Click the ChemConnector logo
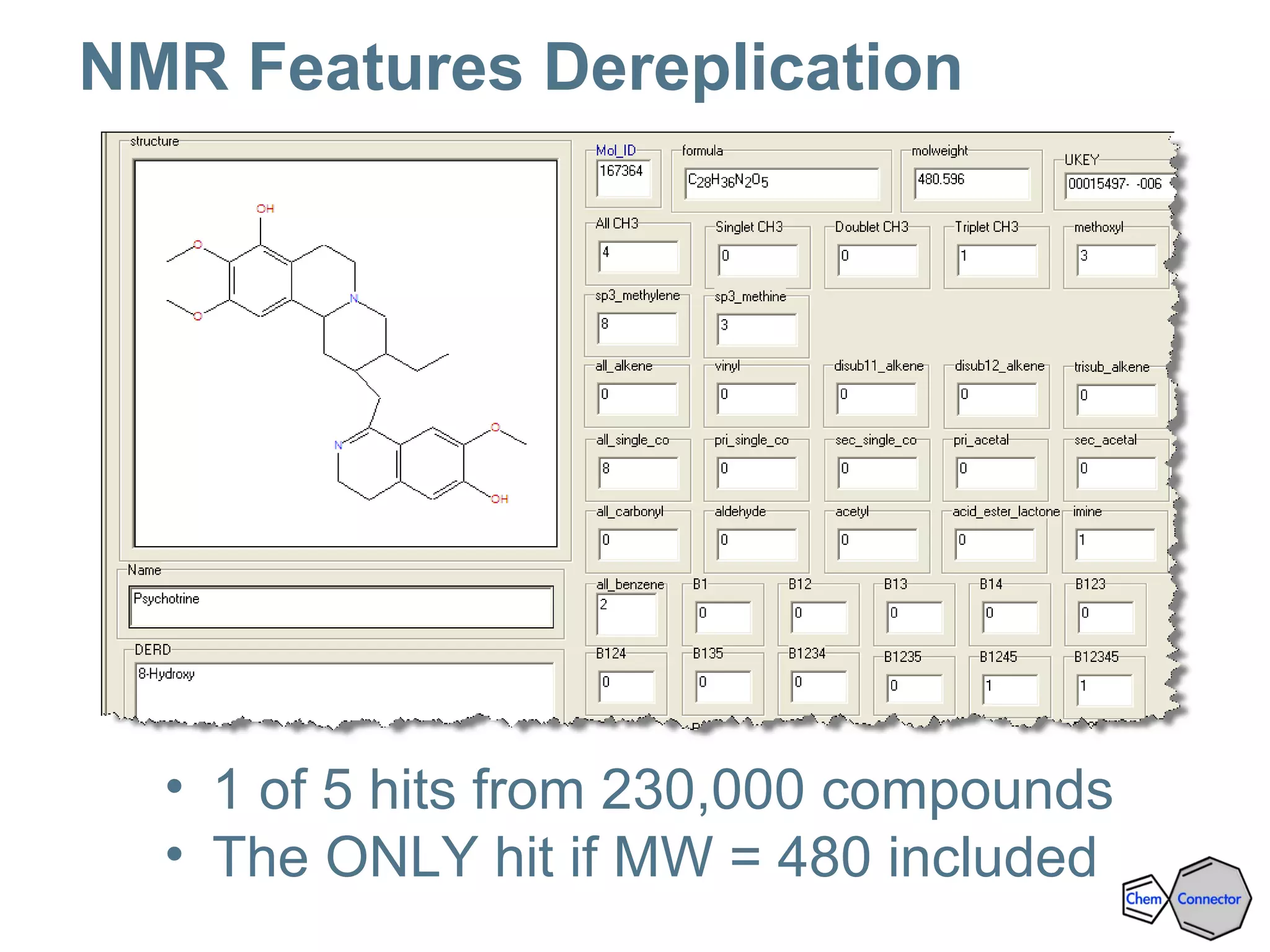The image size is (1270, 952). coord(1186,899)
